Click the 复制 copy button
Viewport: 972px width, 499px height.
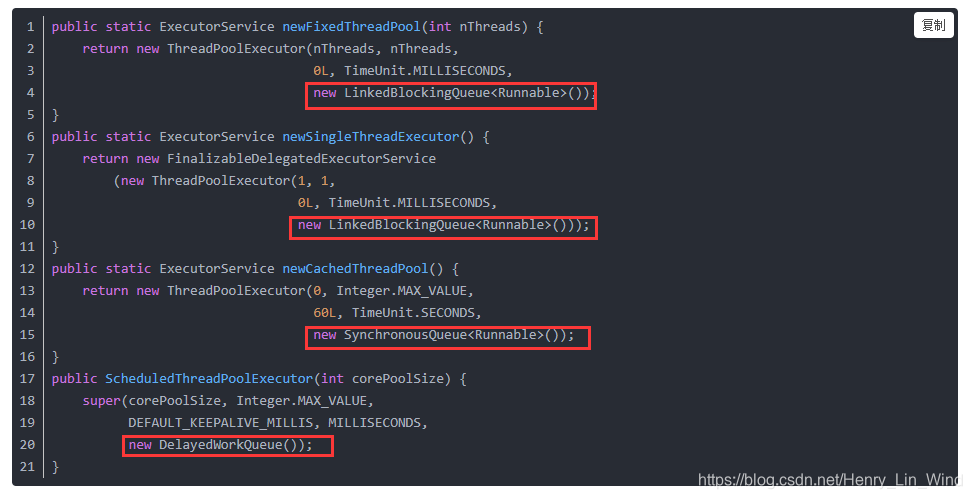click(934, 25)
